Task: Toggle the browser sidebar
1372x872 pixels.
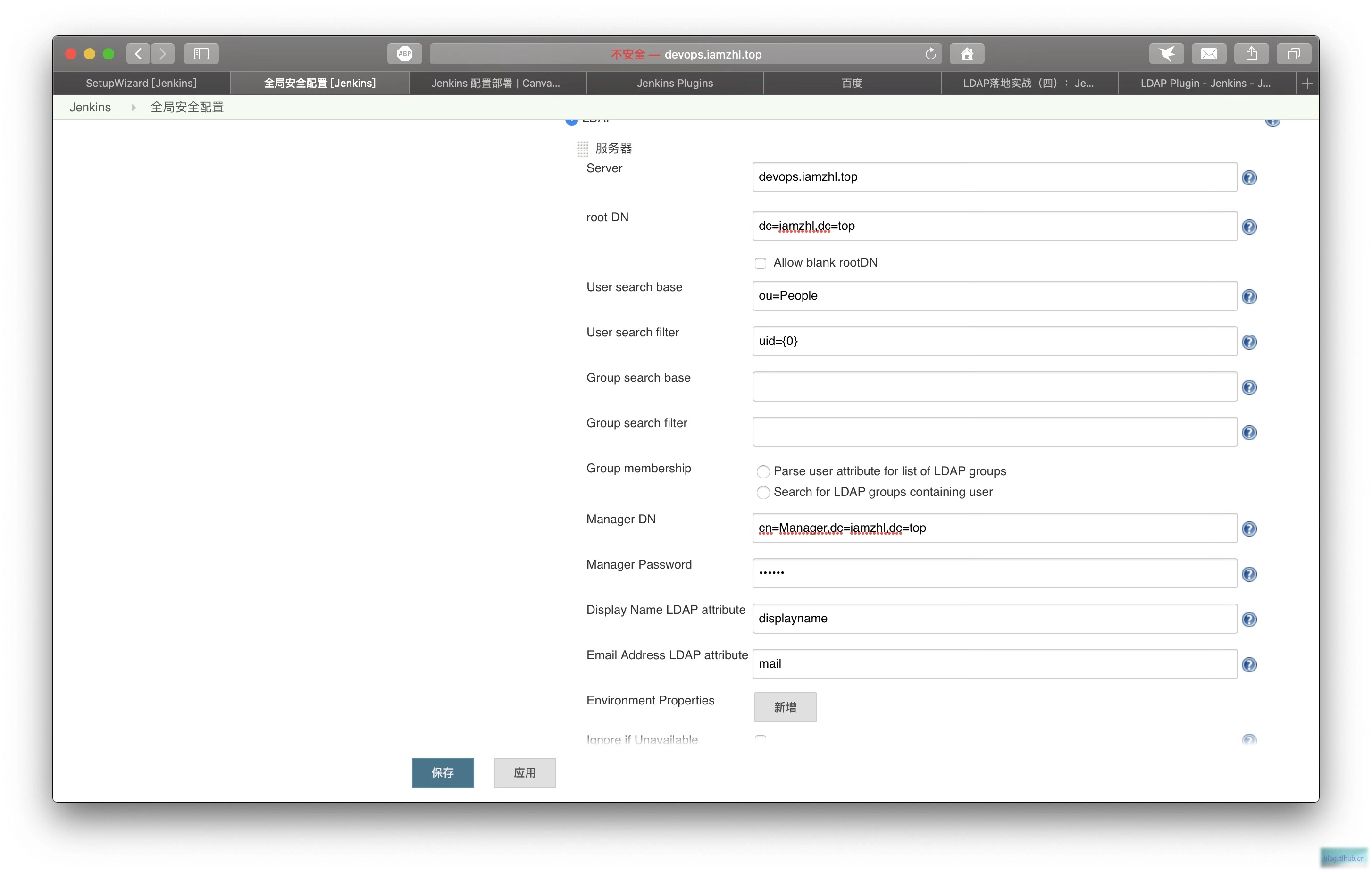Action: click(201, 54)
